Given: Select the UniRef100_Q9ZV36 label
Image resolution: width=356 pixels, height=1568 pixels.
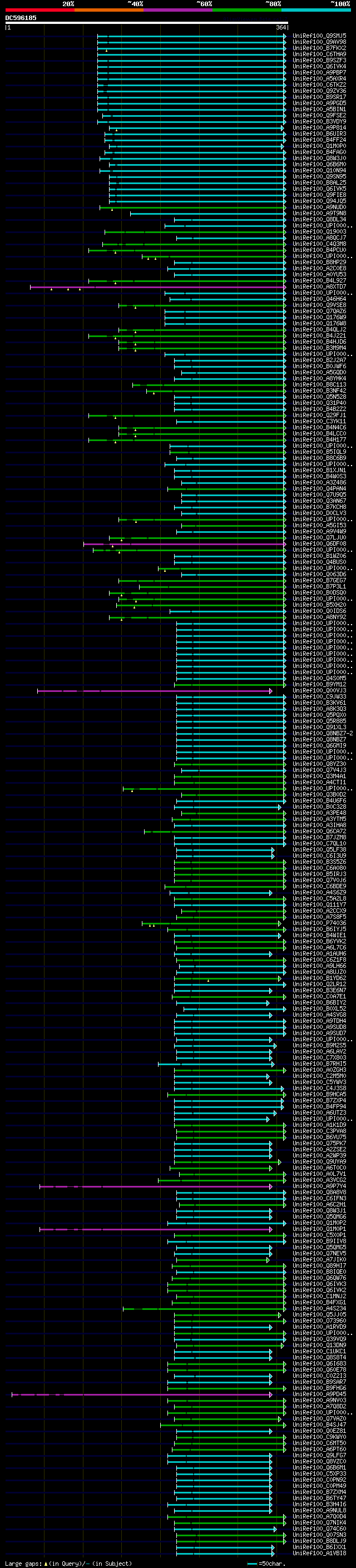Looking at the screenshot, I should click(319, 91).
